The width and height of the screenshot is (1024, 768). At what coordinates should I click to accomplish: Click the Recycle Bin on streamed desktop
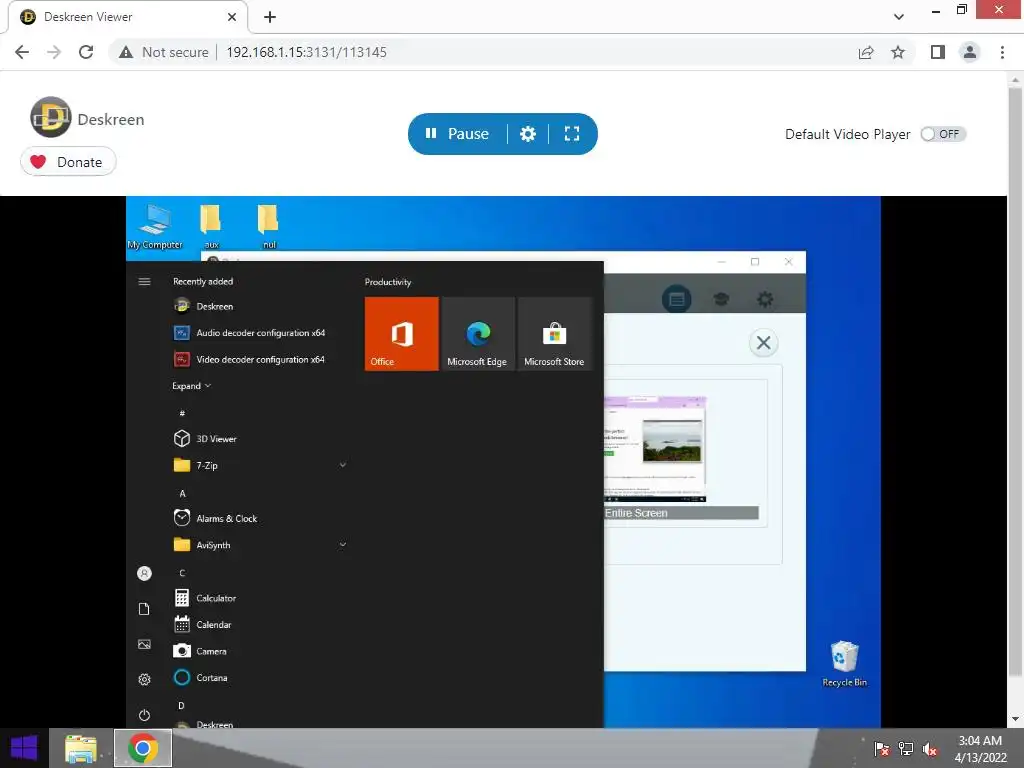point(844,664)
